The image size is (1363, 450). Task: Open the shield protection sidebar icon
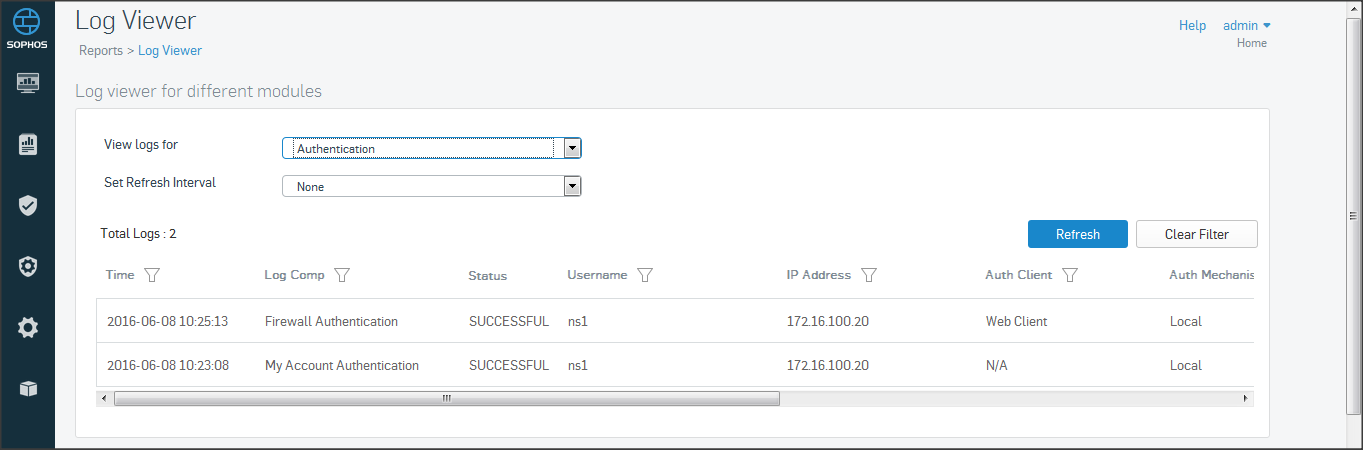pyautogui.click(x=28, y=205)
